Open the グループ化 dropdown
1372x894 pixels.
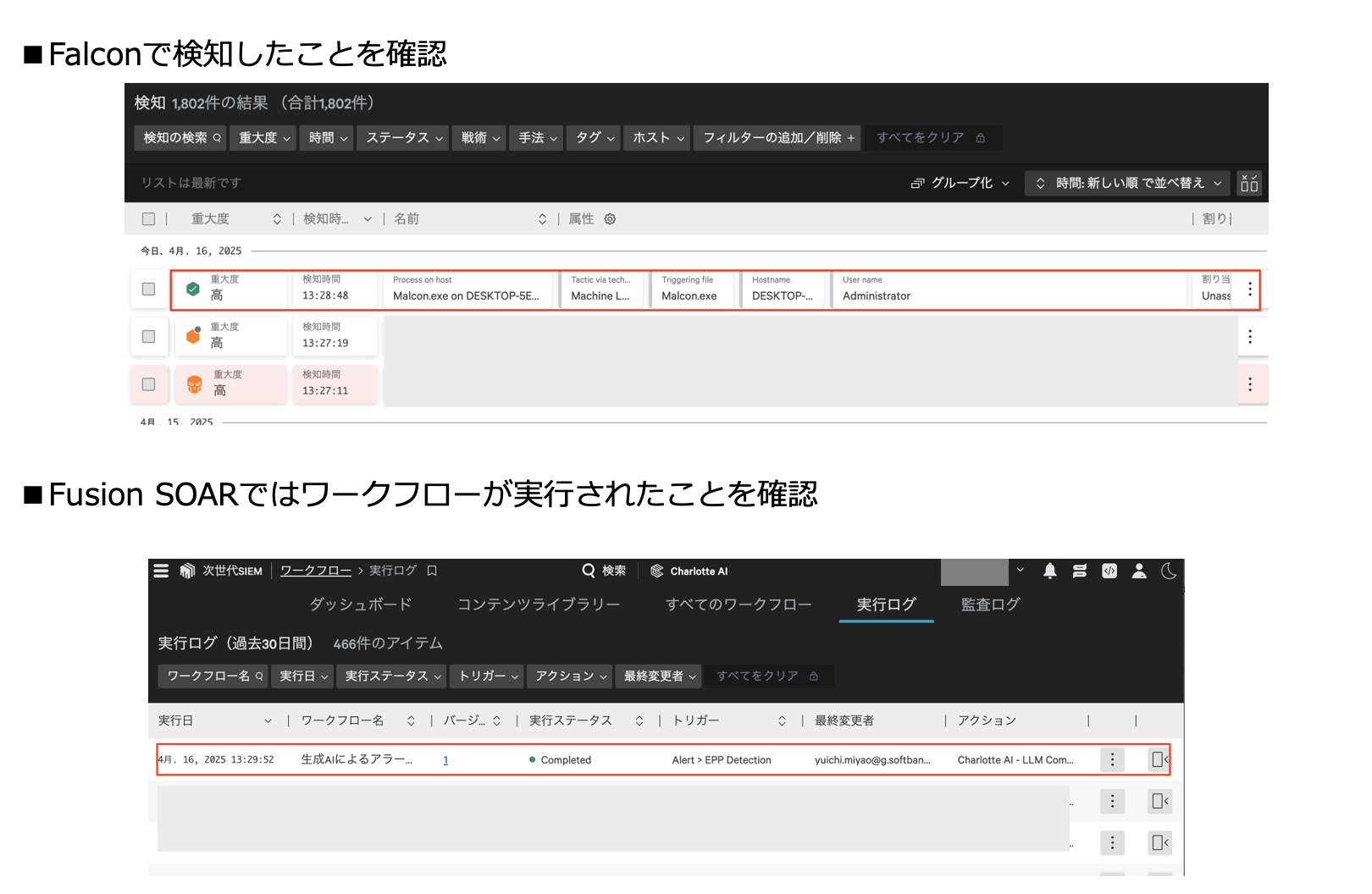coord(961,183)
